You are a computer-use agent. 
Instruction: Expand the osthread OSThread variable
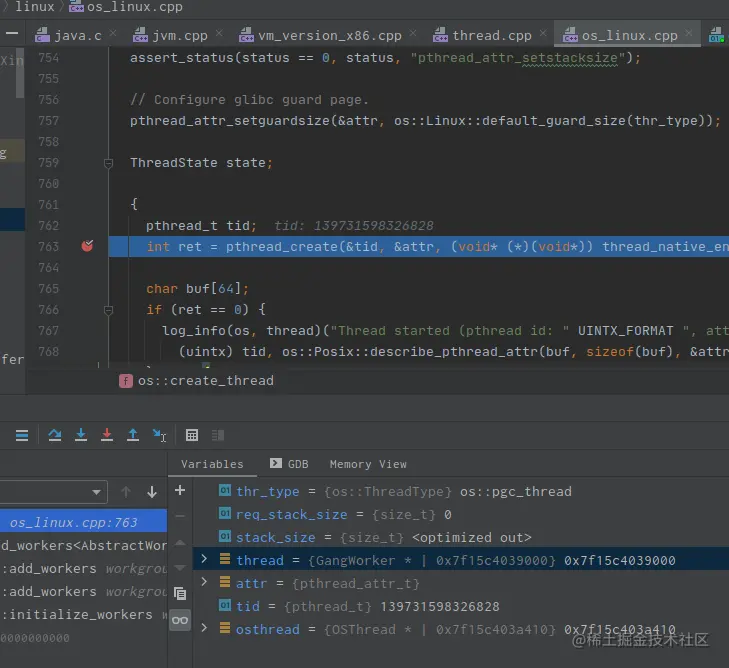(204, 628)
